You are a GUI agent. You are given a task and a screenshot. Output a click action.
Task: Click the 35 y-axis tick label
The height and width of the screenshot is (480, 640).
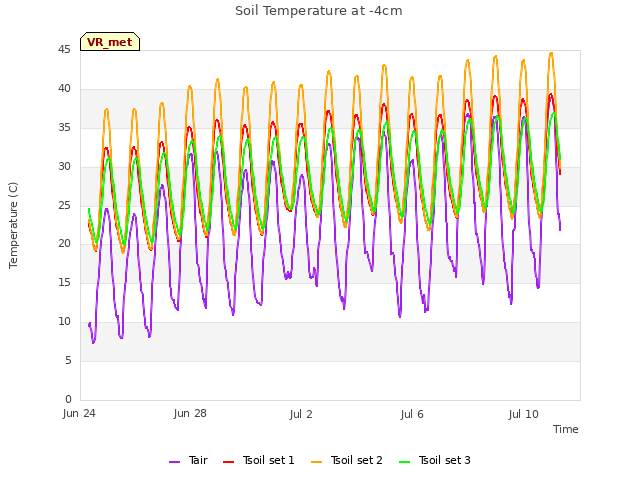click(x=64, y=128)
